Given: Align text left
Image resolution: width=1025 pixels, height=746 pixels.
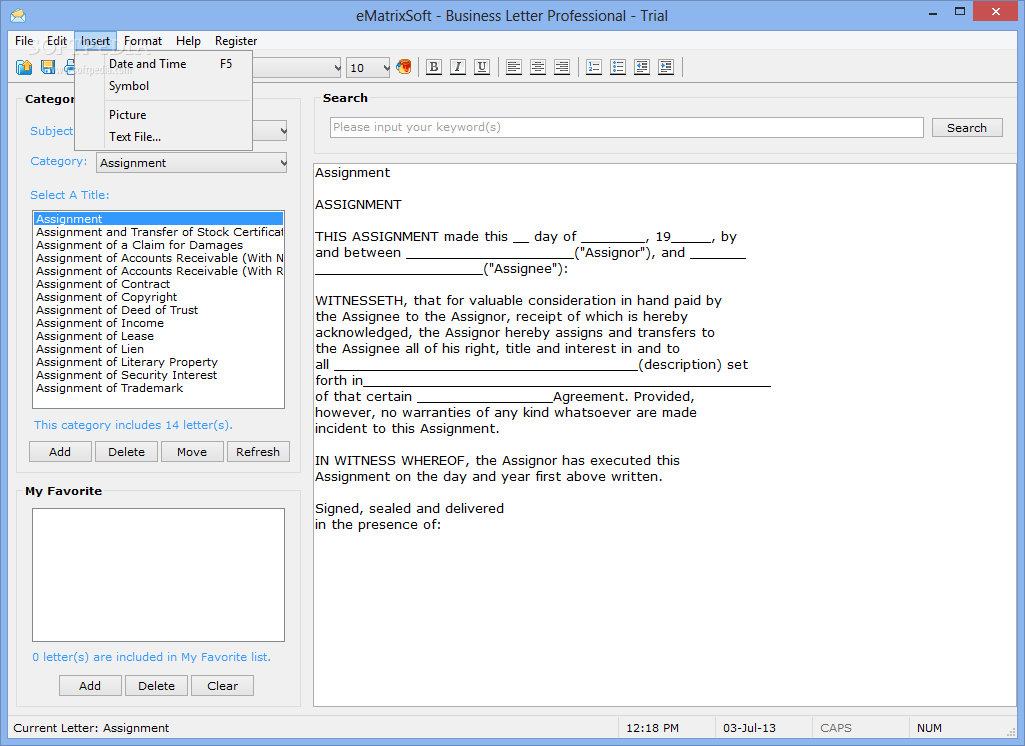Looking at the screenshot, I should (514, 67).
